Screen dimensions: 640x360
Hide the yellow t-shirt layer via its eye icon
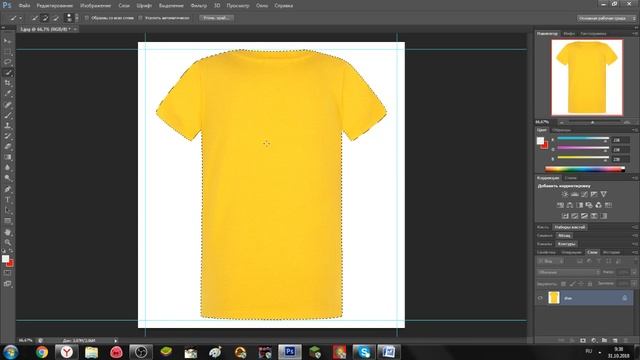(x=540, y=298)
